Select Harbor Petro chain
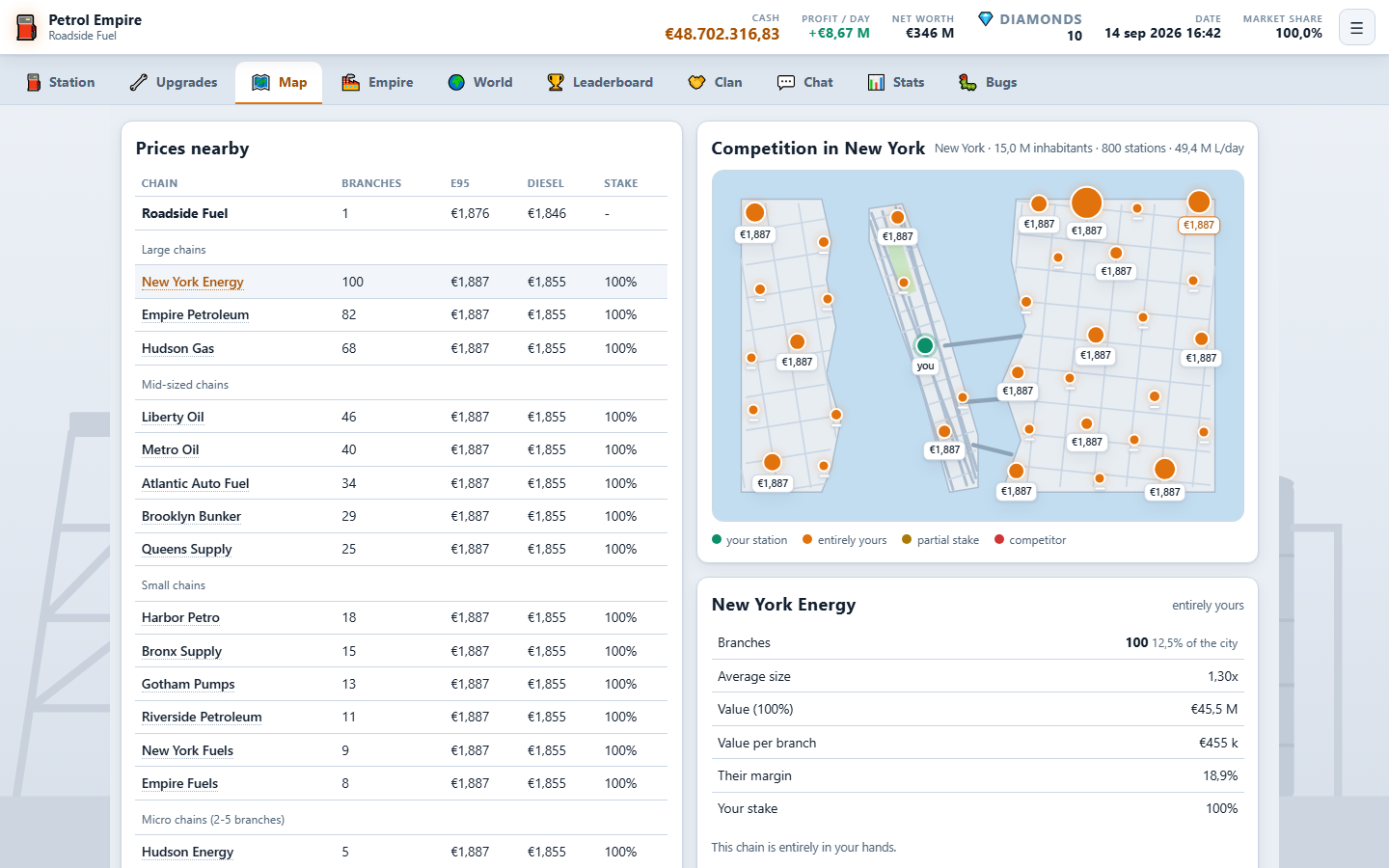This screenshot has width=1389, height=868. pyautogui.click(x=180, y=617)
